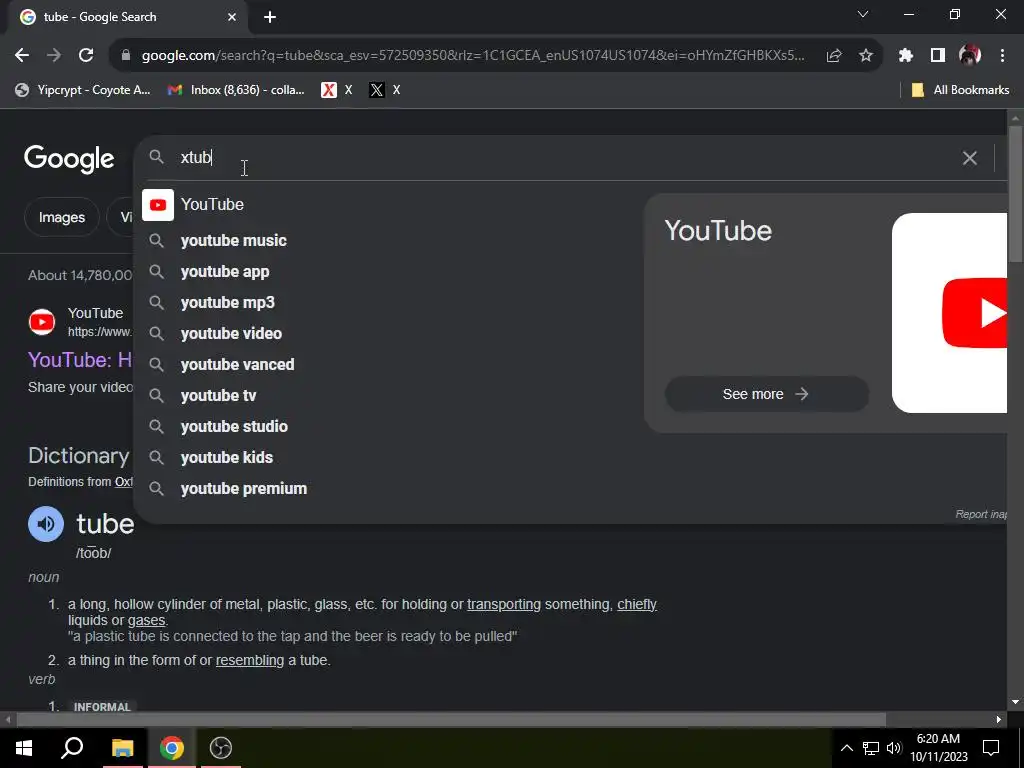Go to Google home via logo
1024x768 pixels.
[x=69, y=159]
